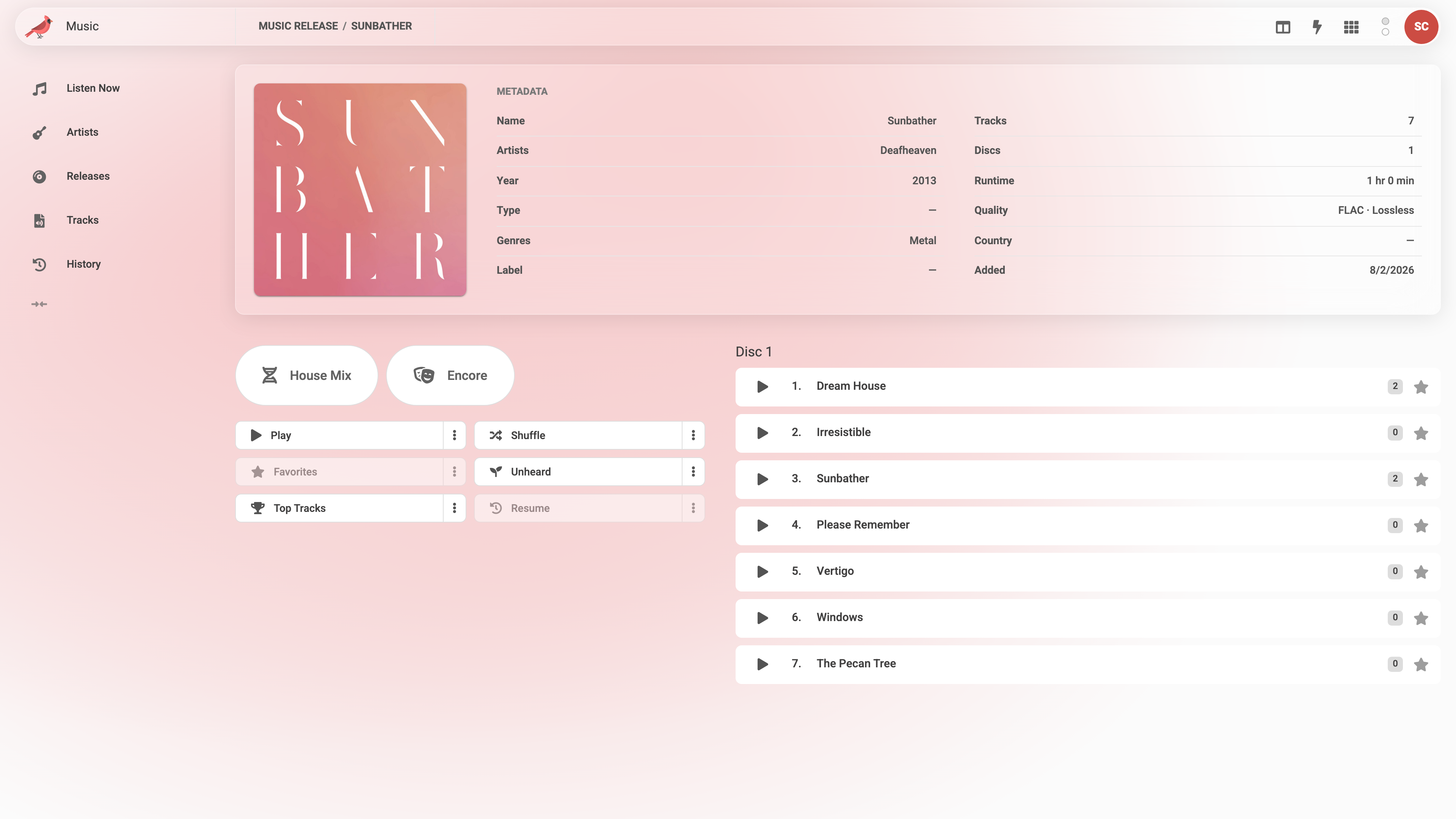Click the audio file icon beside Tracks
Viewport: 1456px width, 819px height.
39,220
